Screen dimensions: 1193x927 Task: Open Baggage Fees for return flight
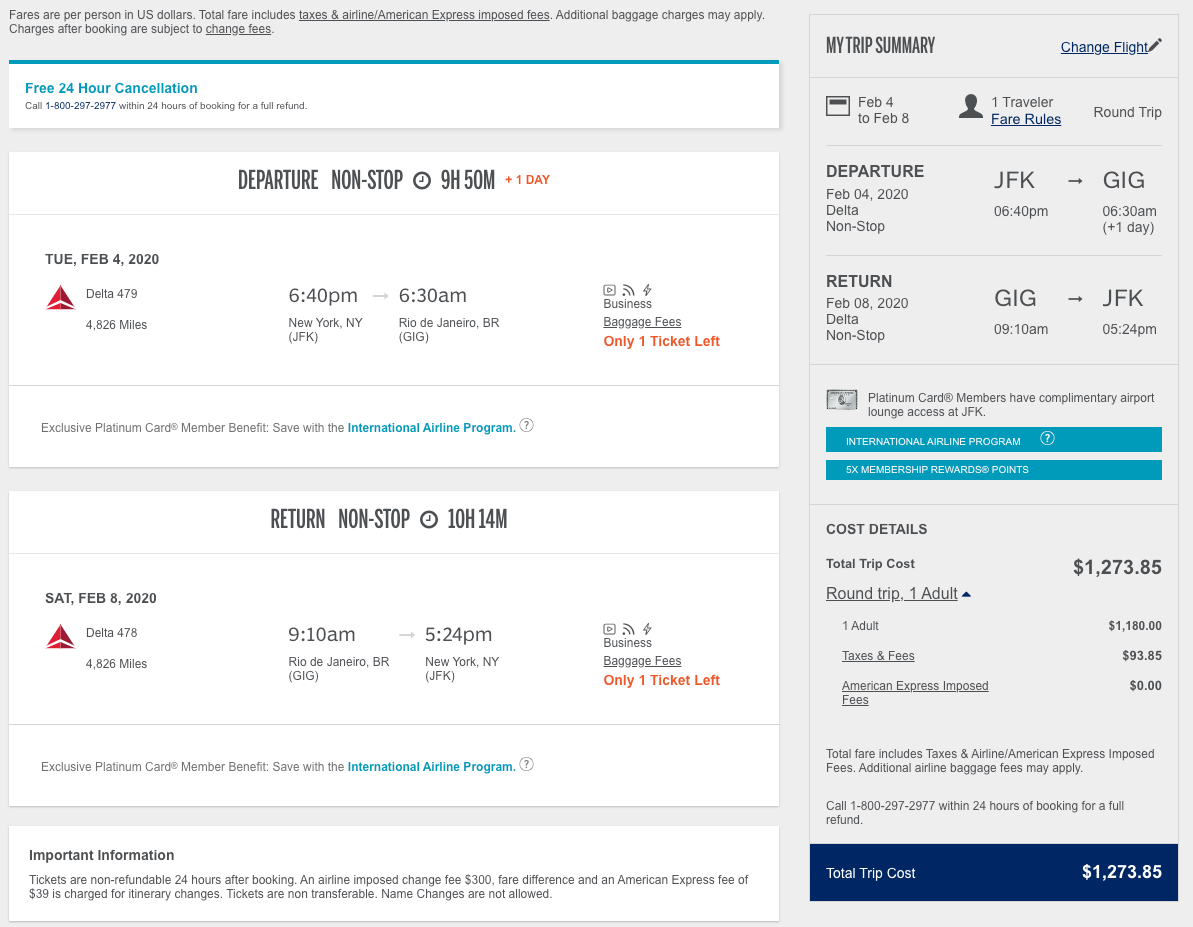click(x=642, y=661)
